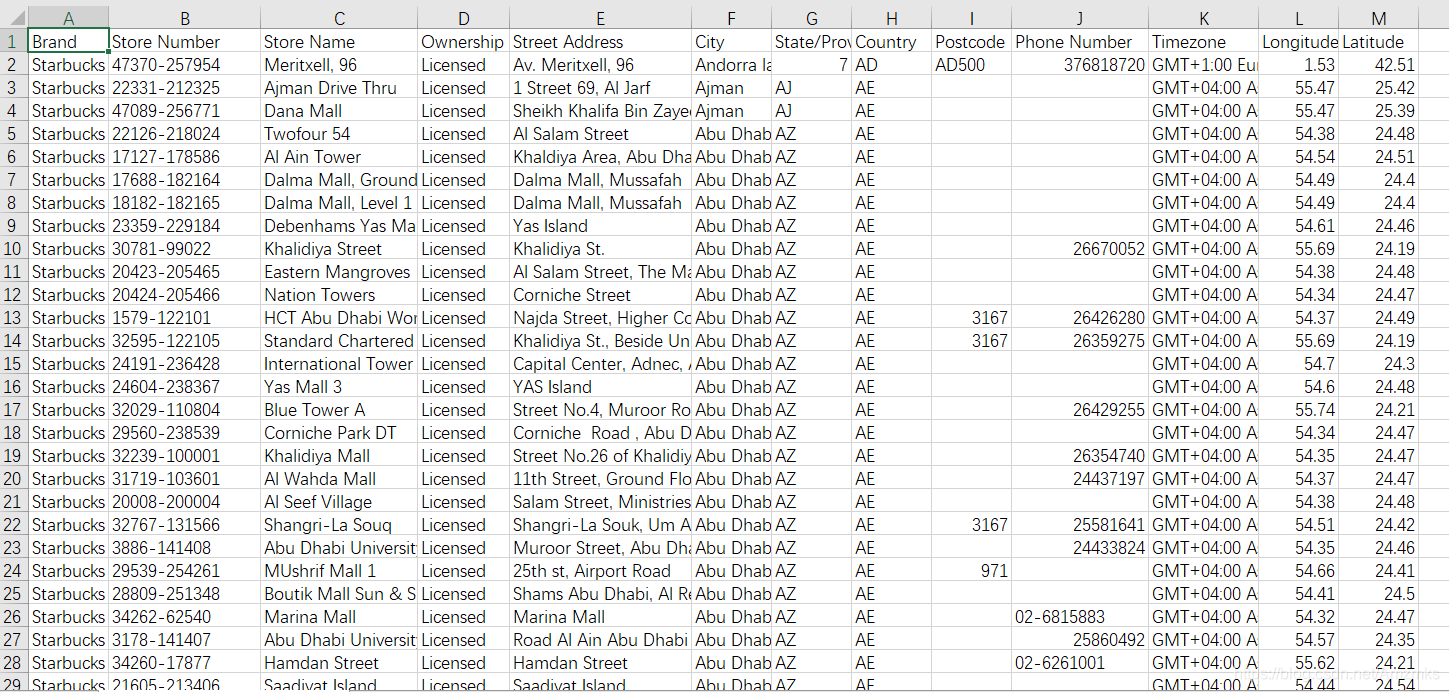Viewport: 1449px width, 692px height.
Task: Click store name 'Corniche Park DT'
Action: pos(339,433)
